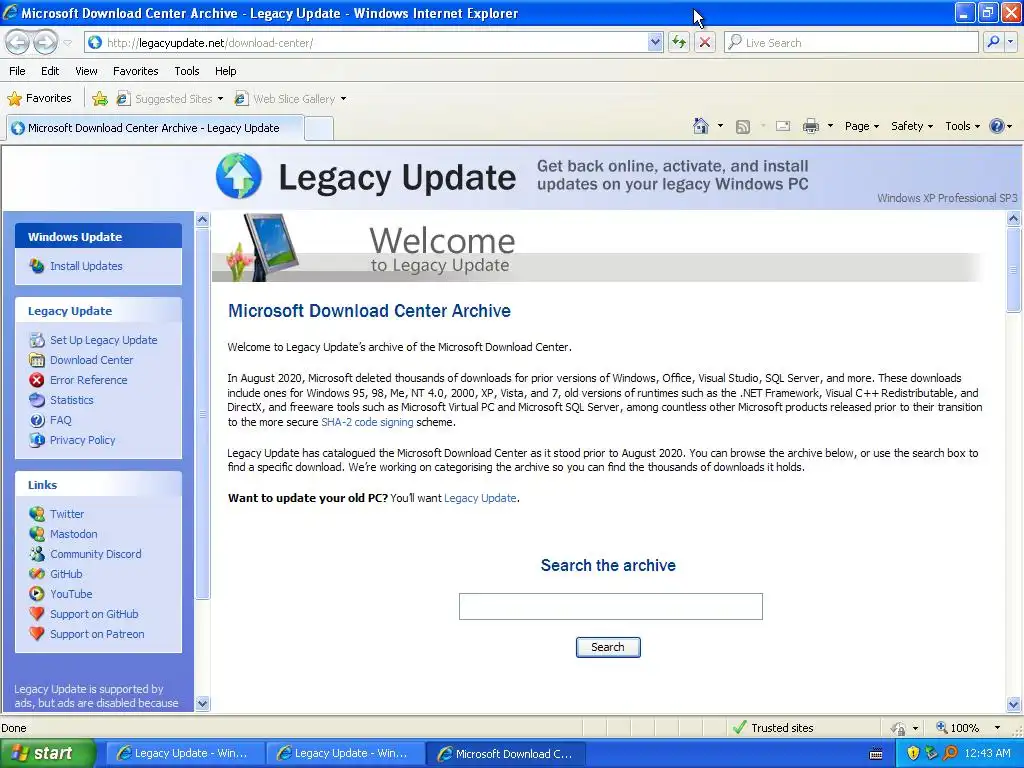The image size is (1024, 768).
Task: Click the YouTube media icon
Action: [x=37, y=594]
